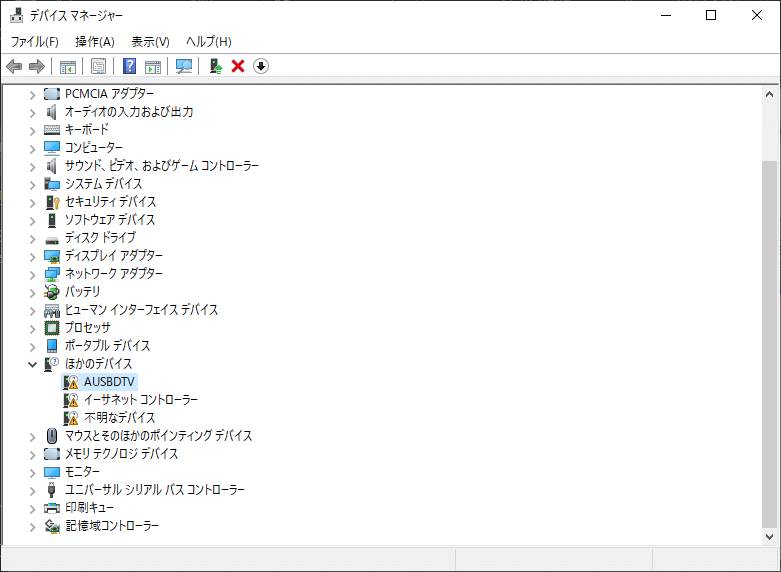Maximize the Device Manager window
781x572 pixels.
point(711,15)
